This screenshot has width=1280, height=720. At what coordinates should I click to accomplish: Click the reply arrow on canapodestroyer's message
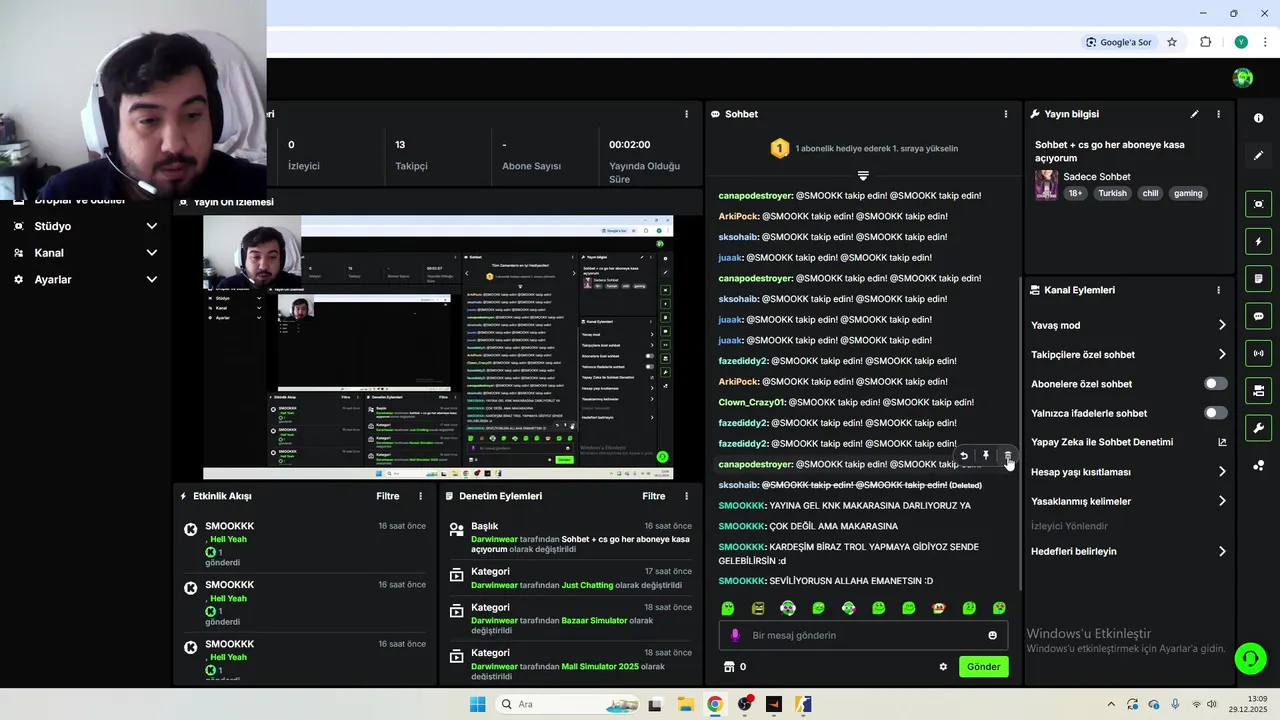point(964,456)
